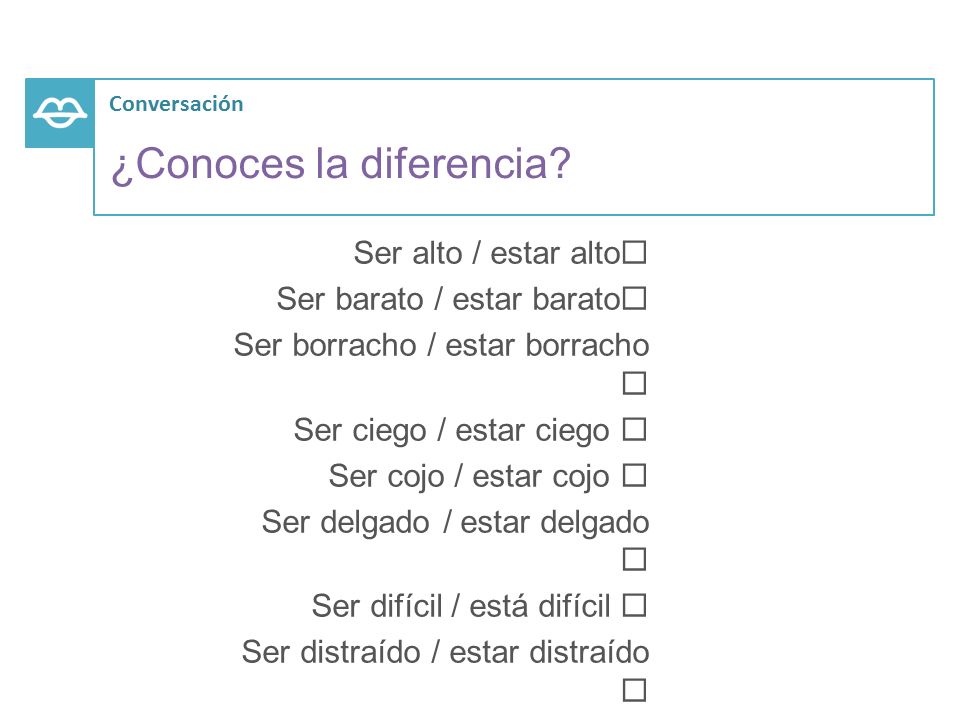Click the '¿Conoces la diferencia?' title
The width and height of the screenshot is (960, 720).
340,164
